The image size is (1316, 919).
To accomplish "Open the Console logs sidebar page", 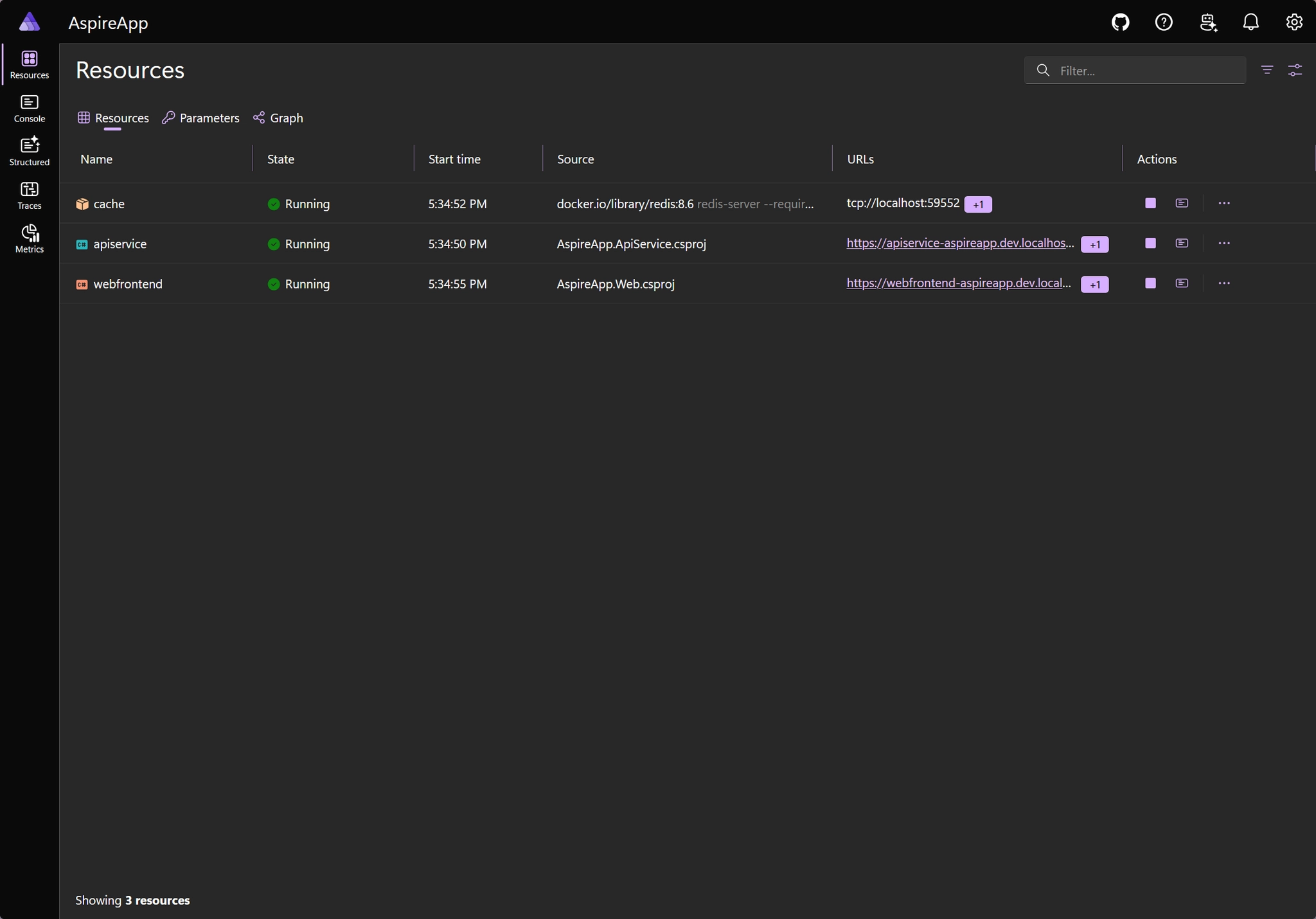I will (30, 109).
